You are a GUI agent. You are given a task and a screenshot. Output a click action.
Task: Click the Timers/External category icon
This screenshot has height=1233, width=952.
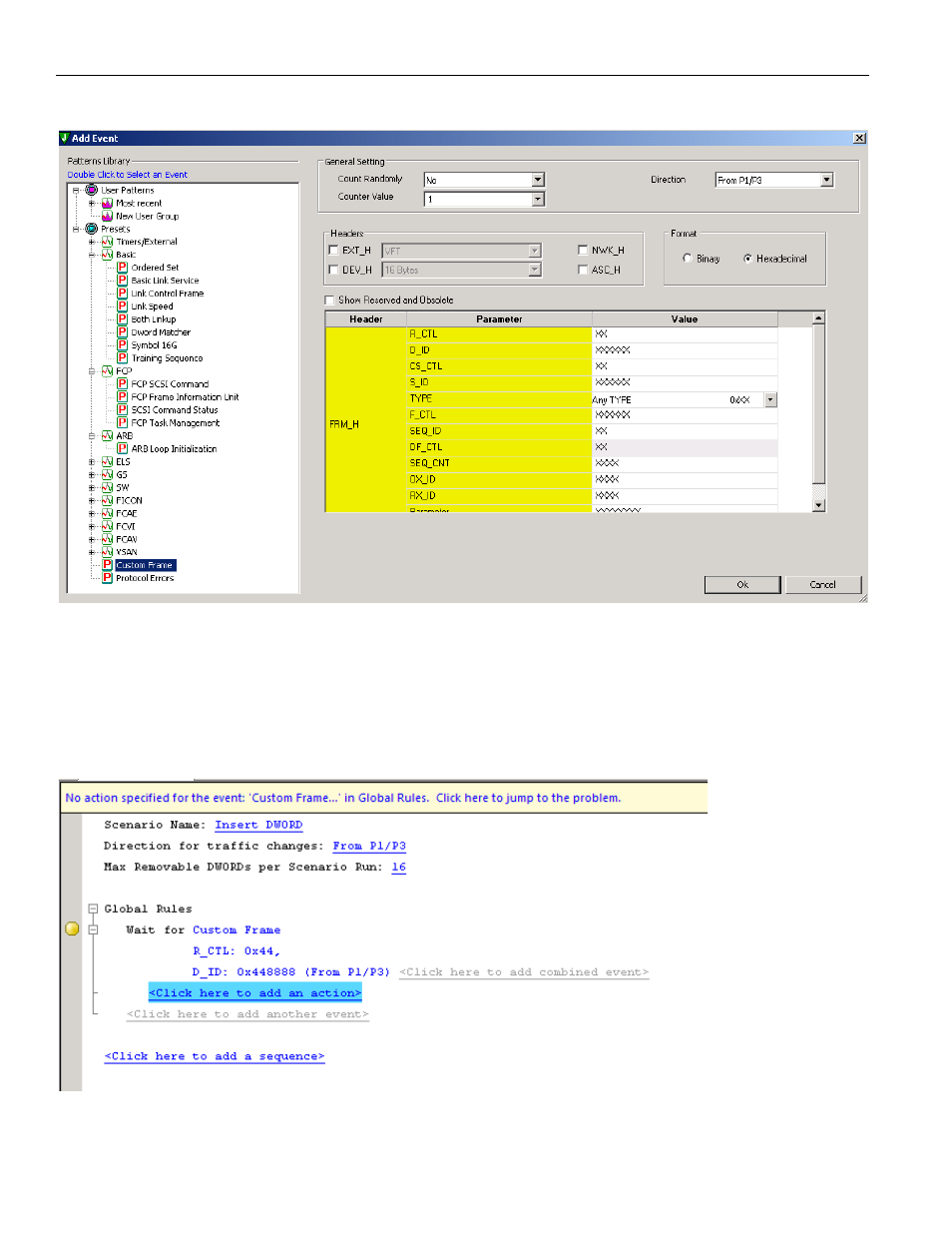(107, 242)
